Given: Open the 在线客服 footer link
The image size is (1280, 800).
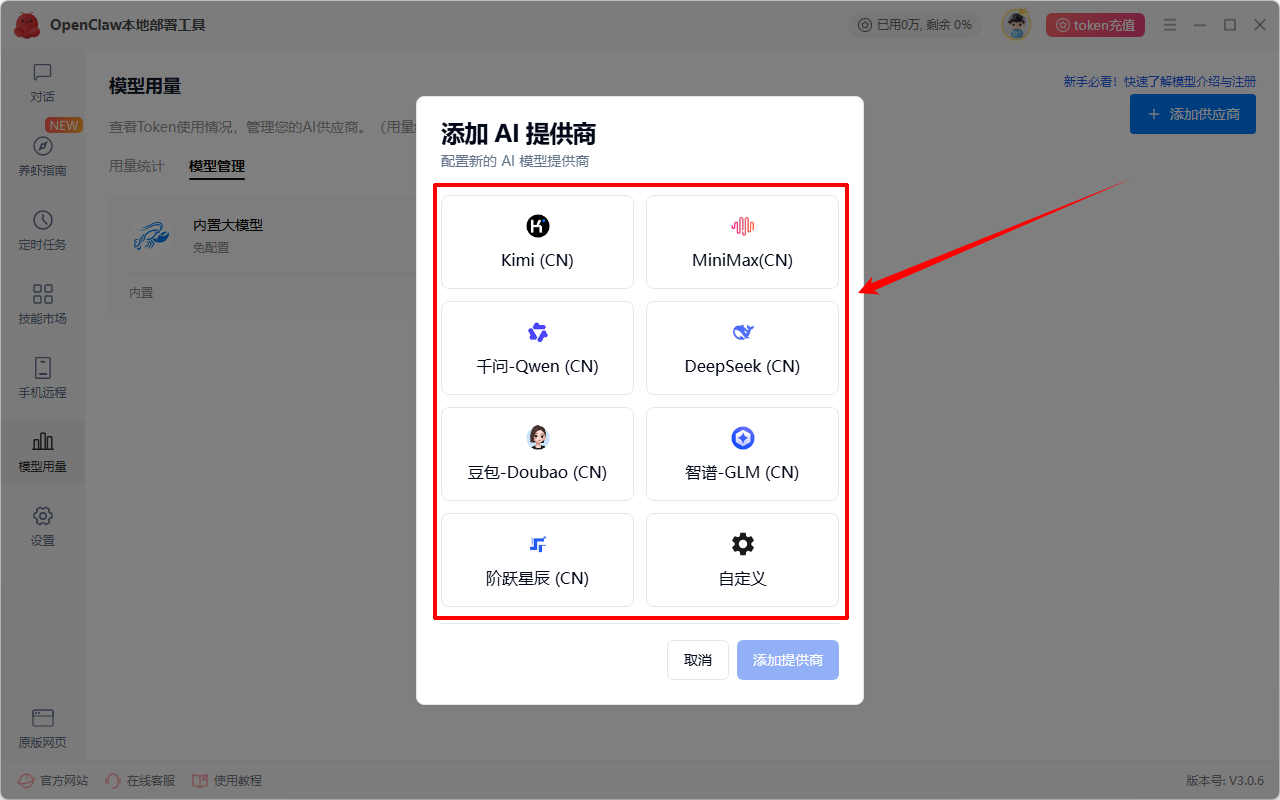Looking at the screenshot, I should (x=140, y=780).
